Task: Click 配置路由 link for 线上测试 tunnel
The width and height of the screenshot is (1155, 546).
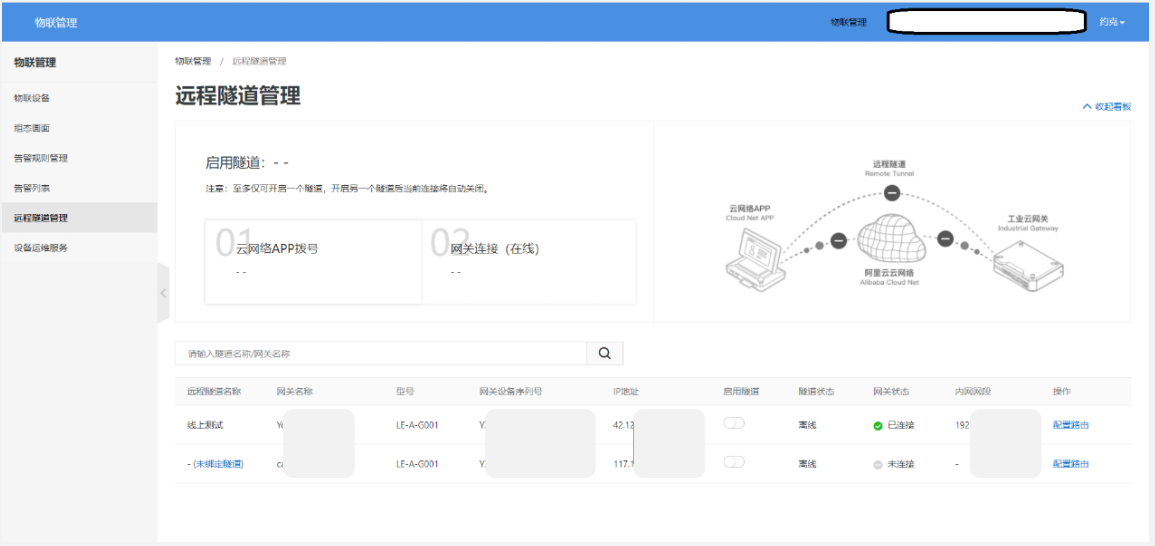Action: click(x=1070, y=425)
